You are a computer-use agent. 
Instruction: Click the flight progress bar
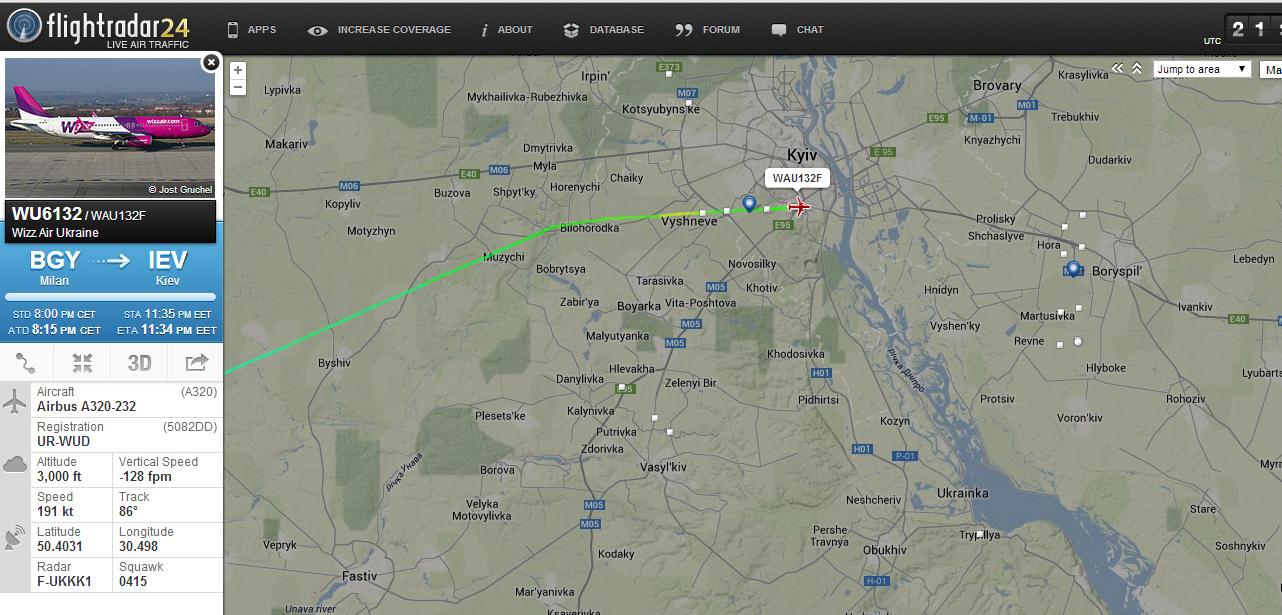coord(111,297)
